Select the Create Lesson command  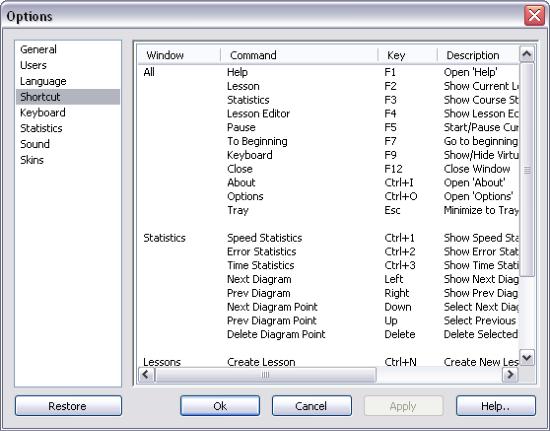[261, 362]
